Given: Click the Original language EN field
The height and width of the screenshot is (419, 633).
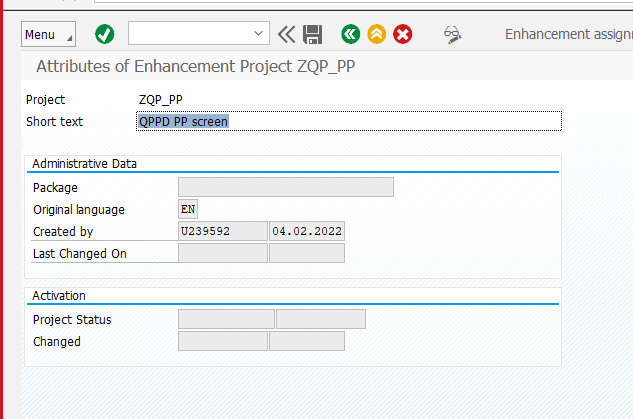Looking at the screenshot, I should coord(188,210).
